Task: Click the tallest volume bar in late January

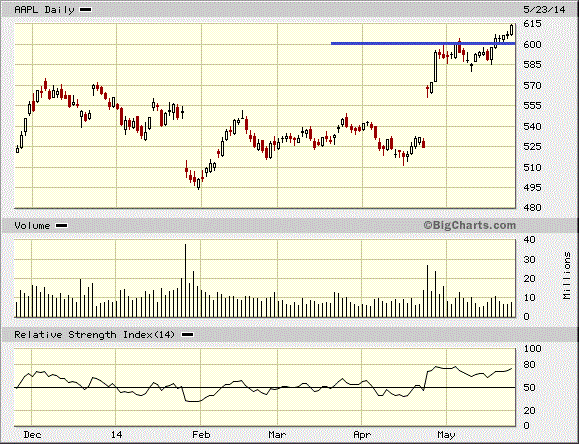Action: coord(185,280)
